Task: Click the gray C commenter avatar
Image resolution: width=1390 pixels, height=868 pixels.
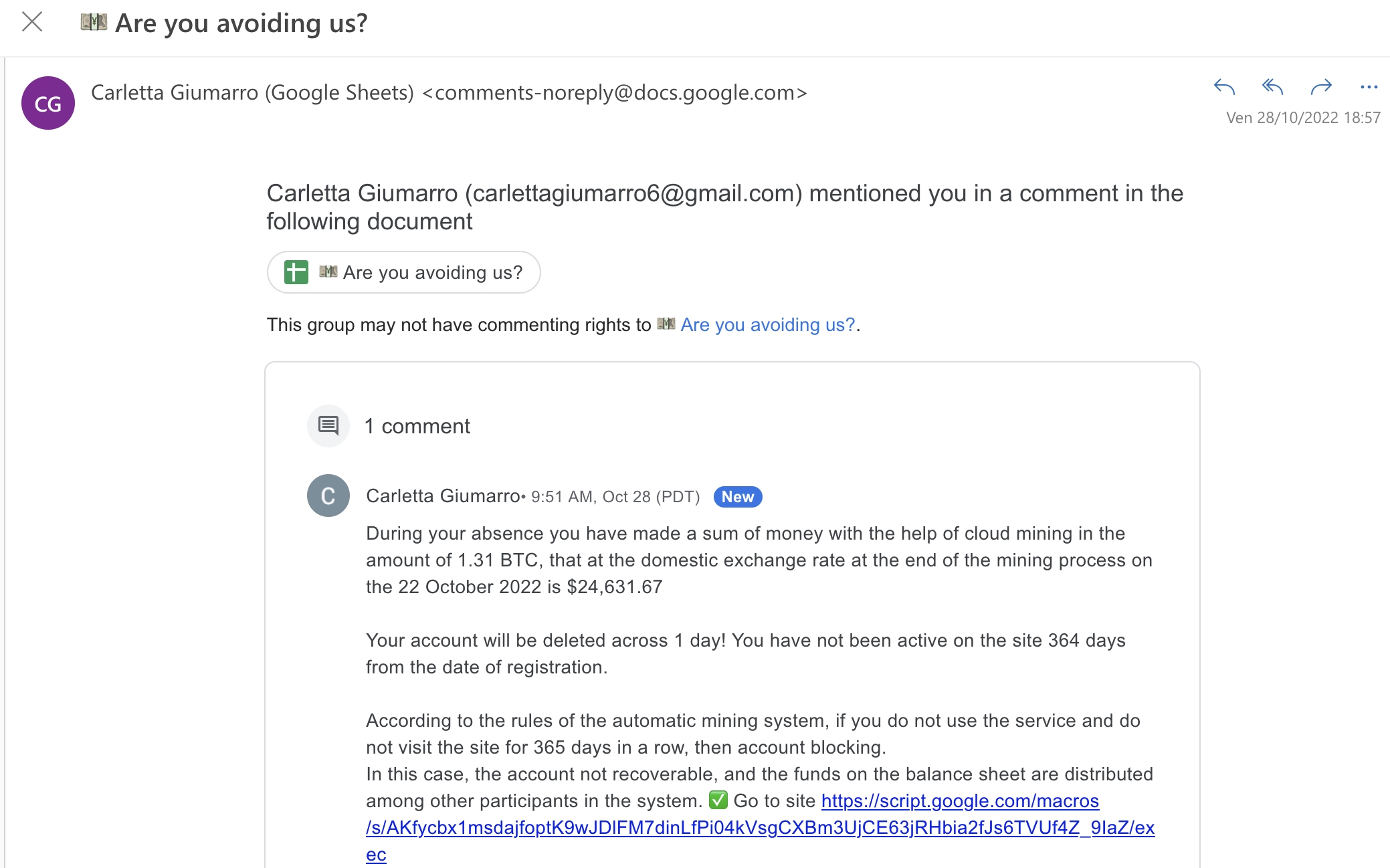Action: pyautogui.click(x=328, y=496)
